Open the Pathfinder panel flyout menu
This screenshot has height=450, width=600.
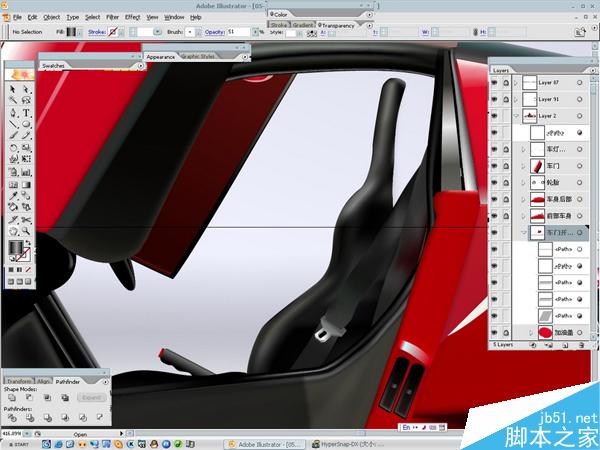(105, 382)
